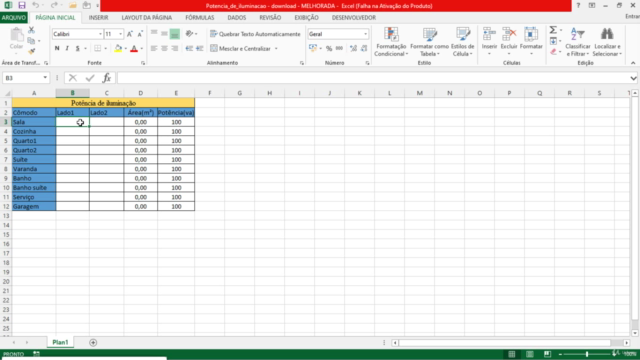Toggle bold formatting N
Image resolution: width=640 pixels, height=360 pixels.
57,49
